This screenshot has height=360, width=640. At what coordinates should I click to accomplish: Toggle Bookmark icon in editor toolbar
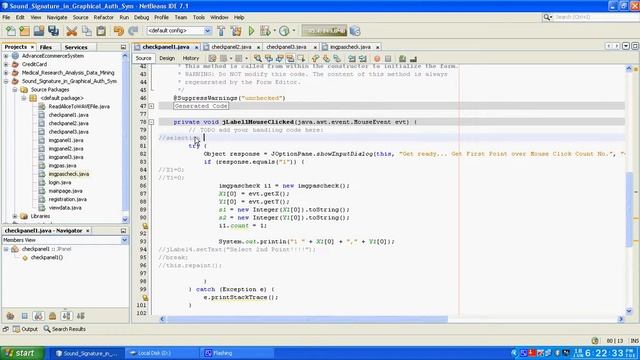click(x=337, y=59)
